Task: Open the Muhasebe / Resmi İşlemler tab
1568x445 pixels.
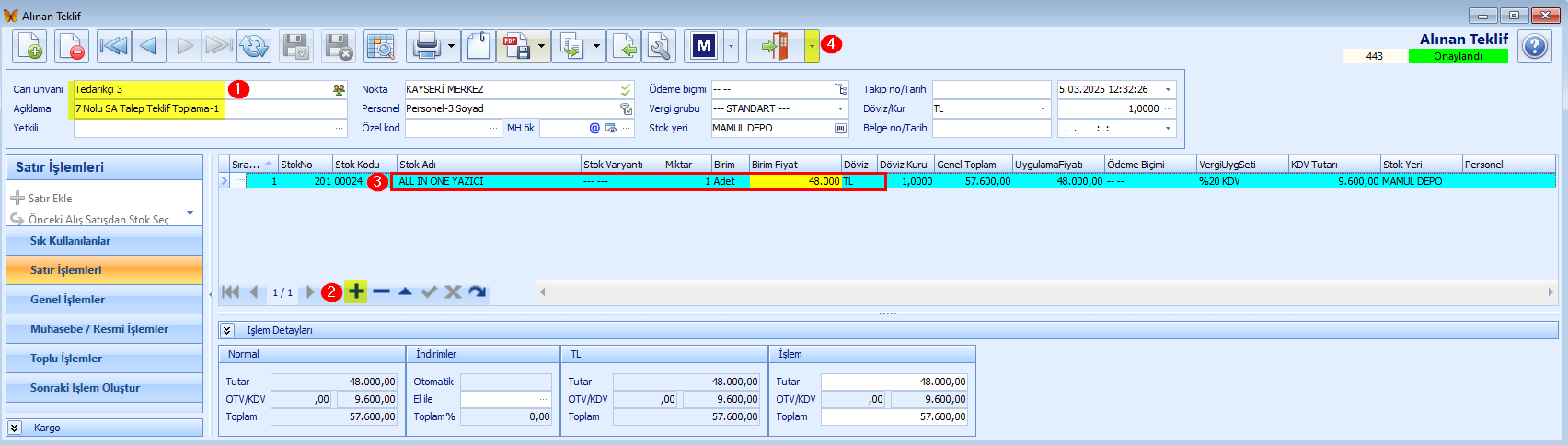Action: [104, 329]
